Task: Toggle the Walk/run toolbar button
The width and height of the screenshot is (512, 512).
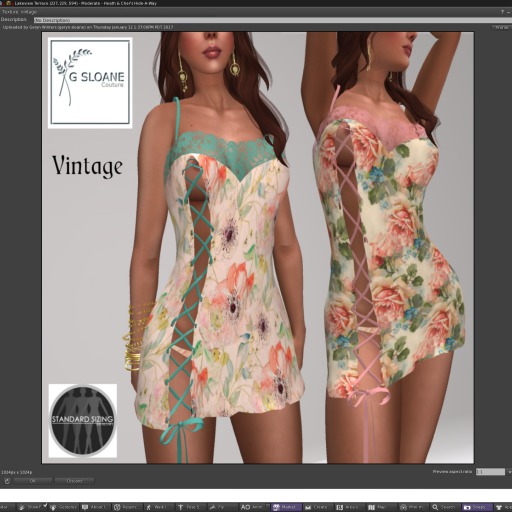Action: pos(159,507)
